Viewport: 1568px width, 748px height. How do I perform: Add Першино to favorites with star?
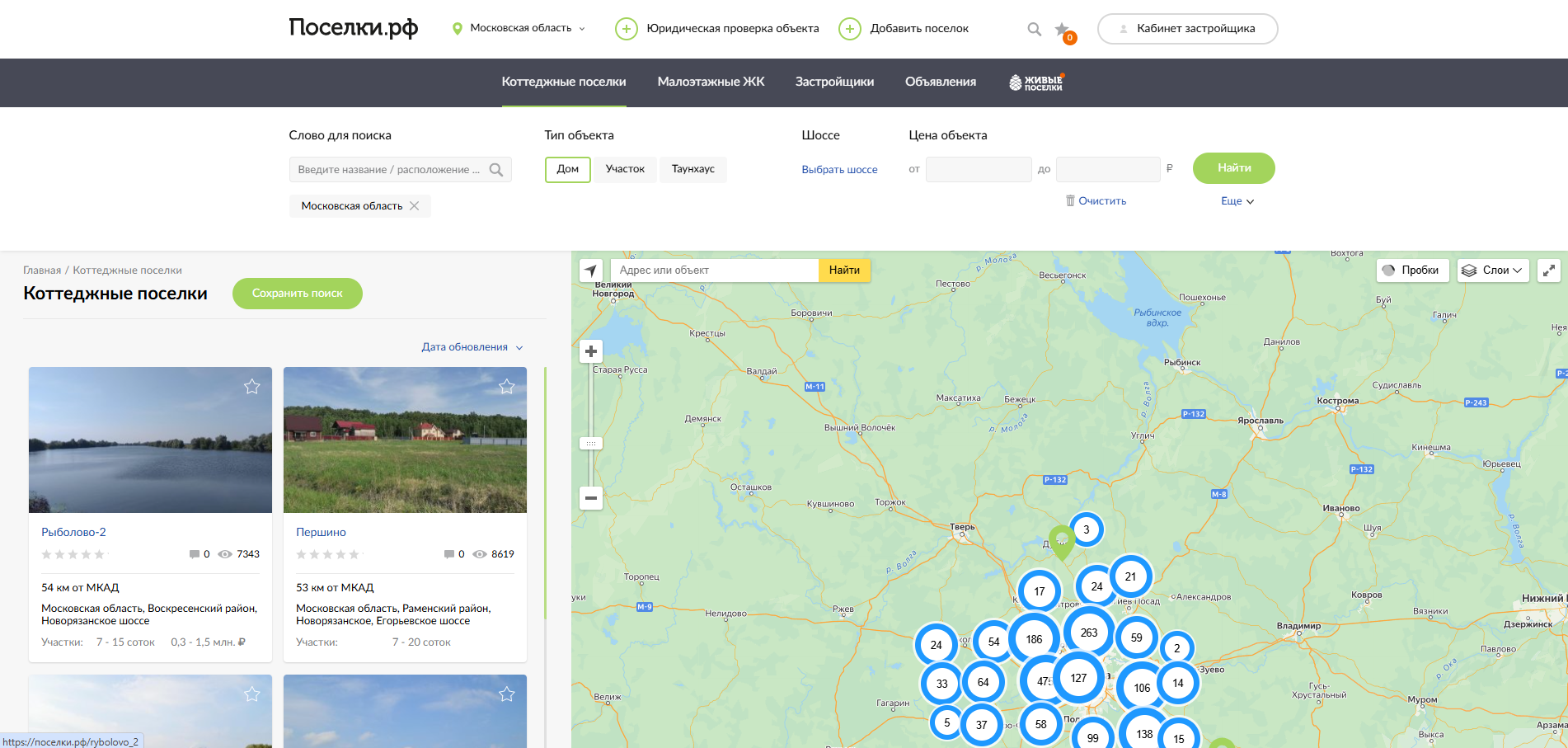tap(507, 386)
